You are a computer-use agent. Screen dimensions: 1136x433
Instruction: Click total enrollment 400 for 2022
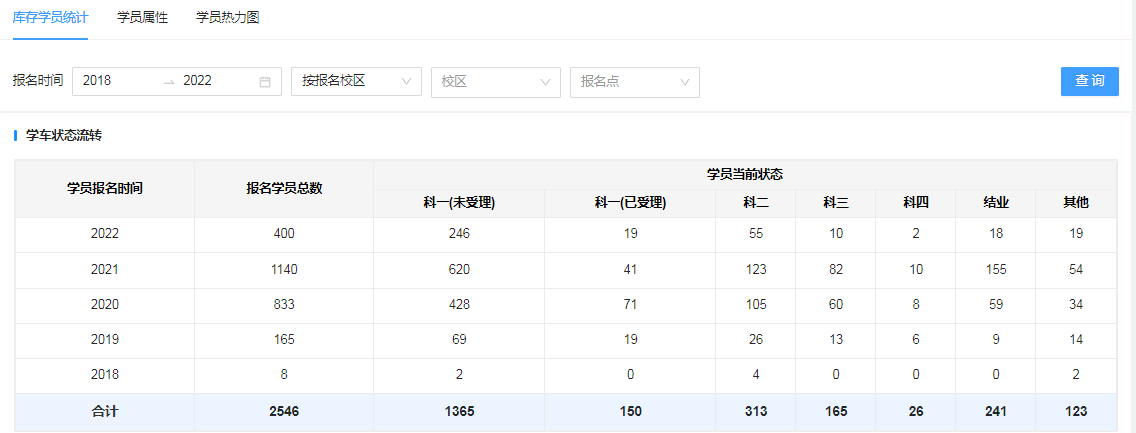[284, 234]
